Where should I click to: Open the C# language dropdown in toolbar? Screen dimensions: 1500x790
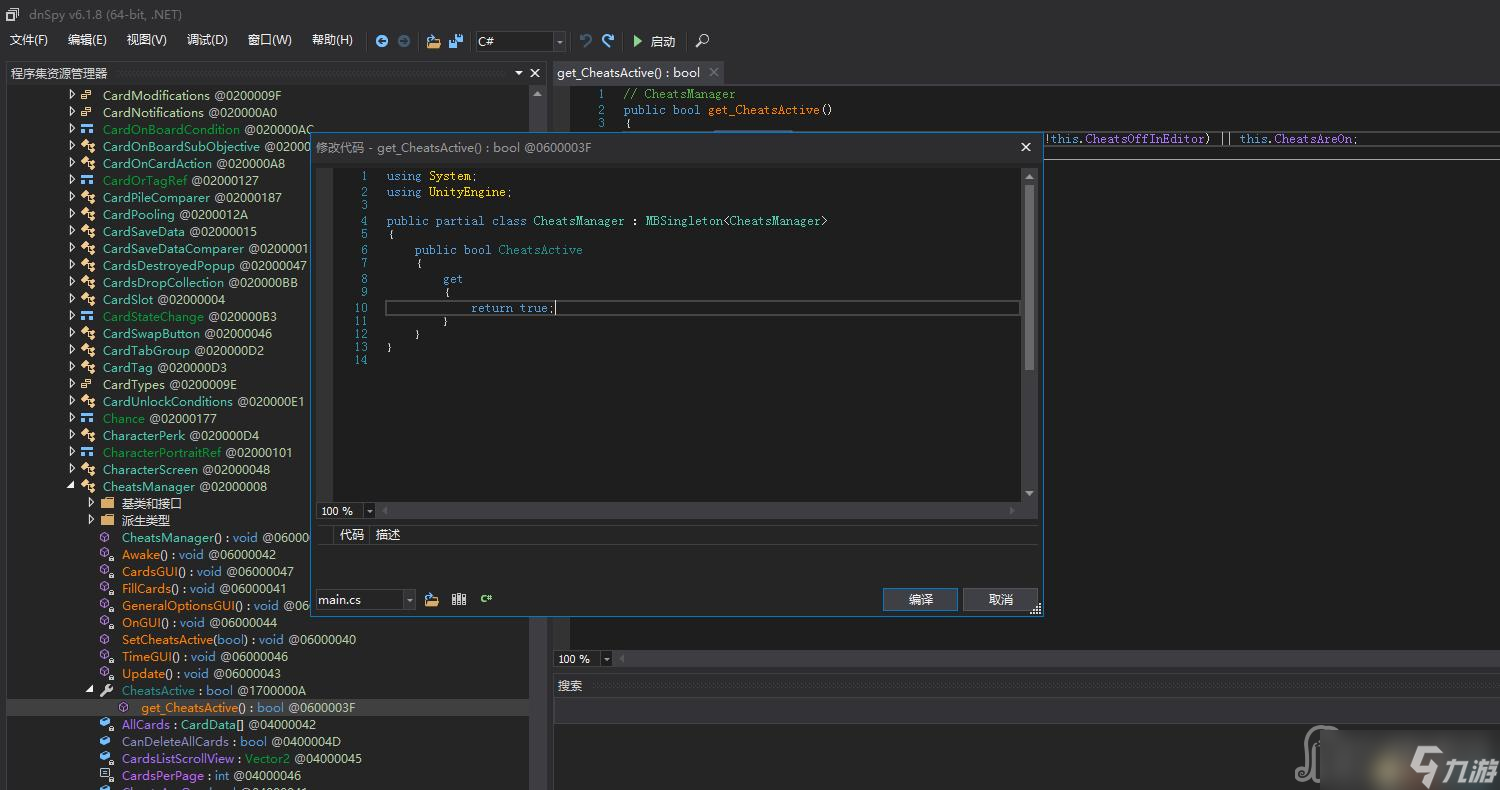click(559, 41)
